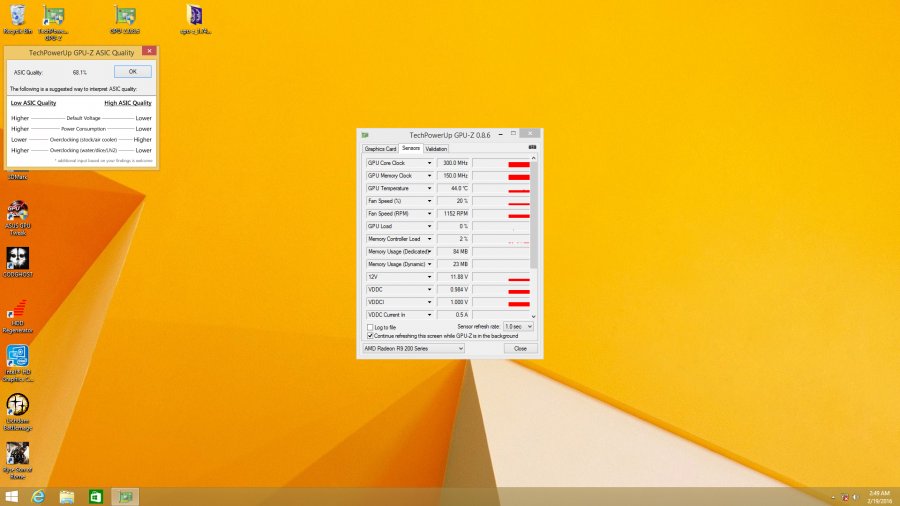Select the GPU-Z taskbar button
This screenshot has width=900, height=506.
[125, 496]
